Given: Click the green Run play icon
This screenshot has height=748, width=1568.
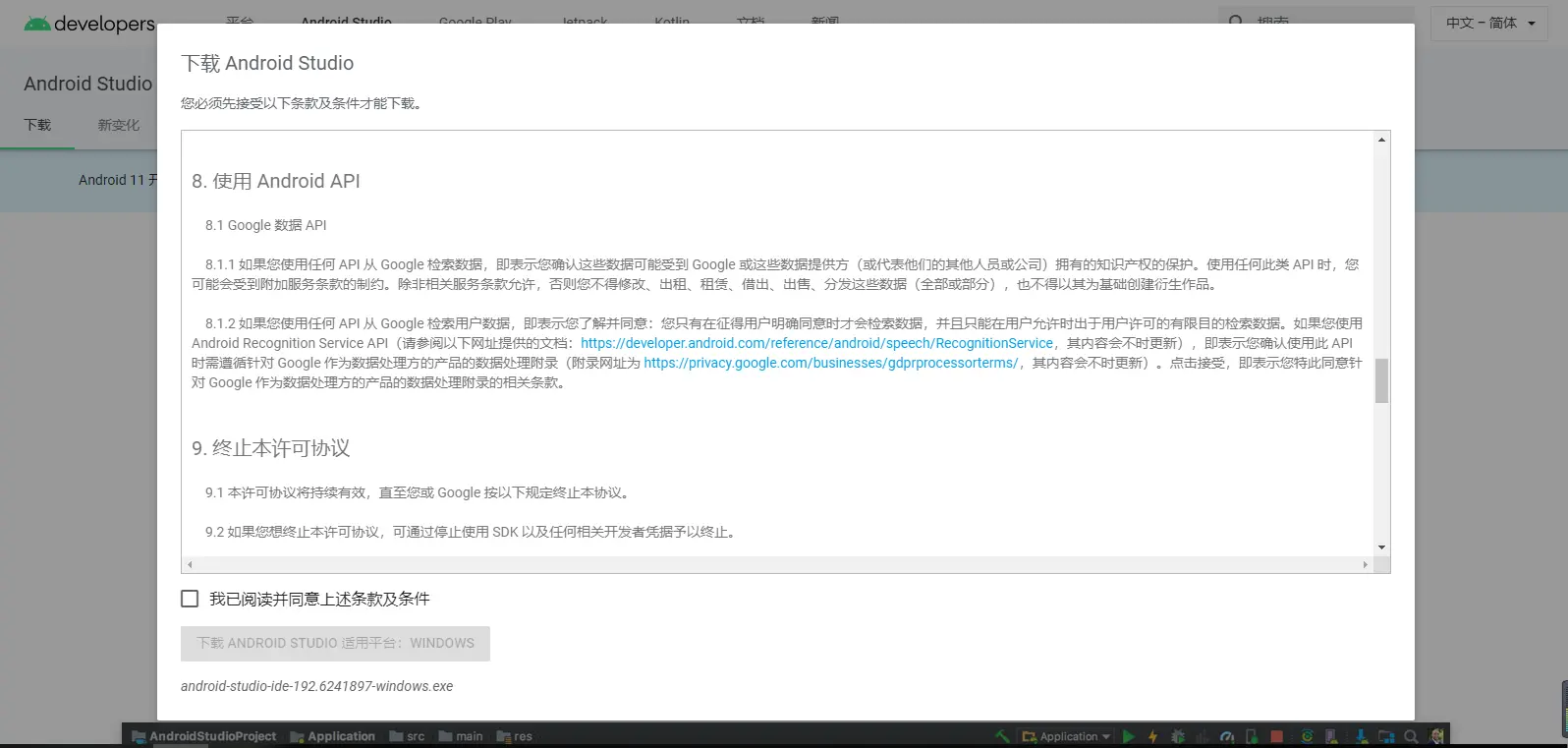Looking at the screenshot, I should (1129, 736).
